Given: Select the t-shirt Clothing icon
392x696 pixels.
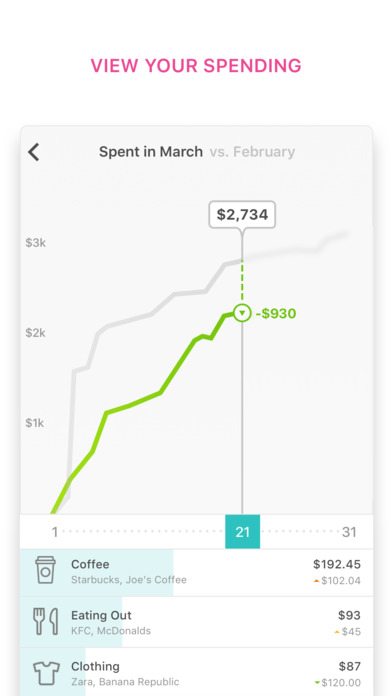Looking at the screenshot, I should click(46, 673).
